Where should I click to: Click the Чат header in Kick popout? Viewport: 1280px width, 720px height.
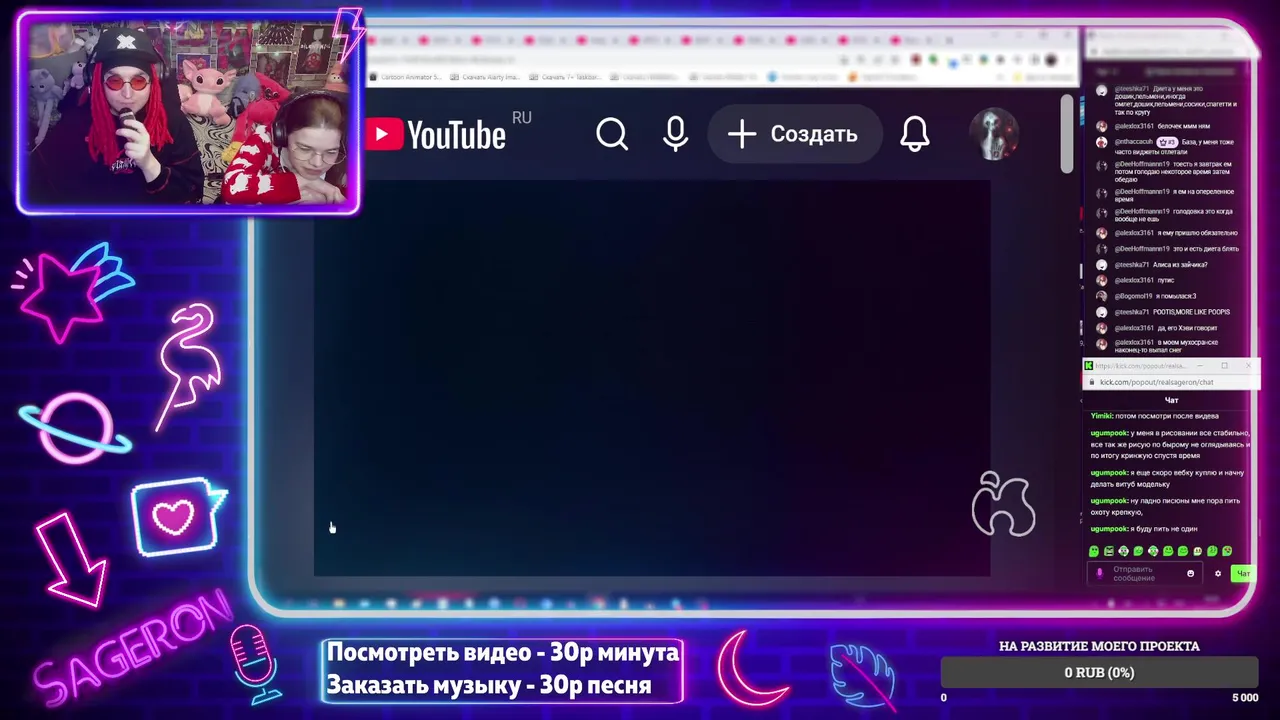1171,400
